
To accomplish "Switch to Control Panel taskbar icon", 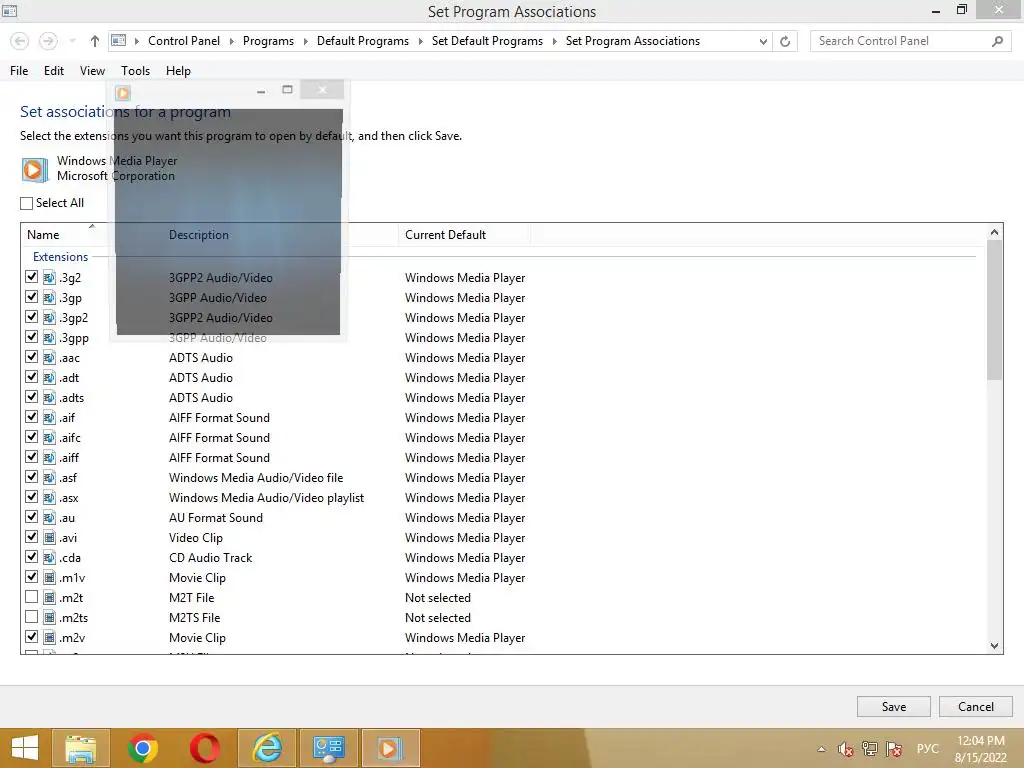I will (x=328, y=748).
